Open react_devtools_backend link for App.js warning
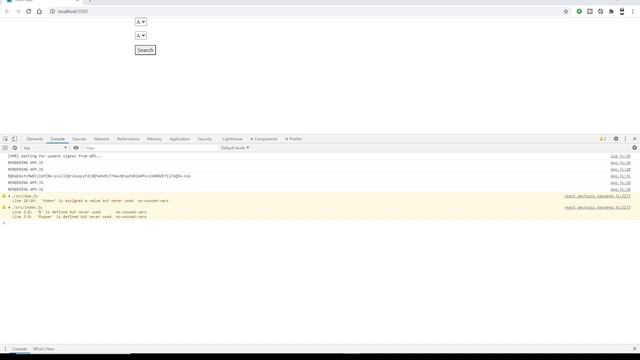 (x=597, y=196)
